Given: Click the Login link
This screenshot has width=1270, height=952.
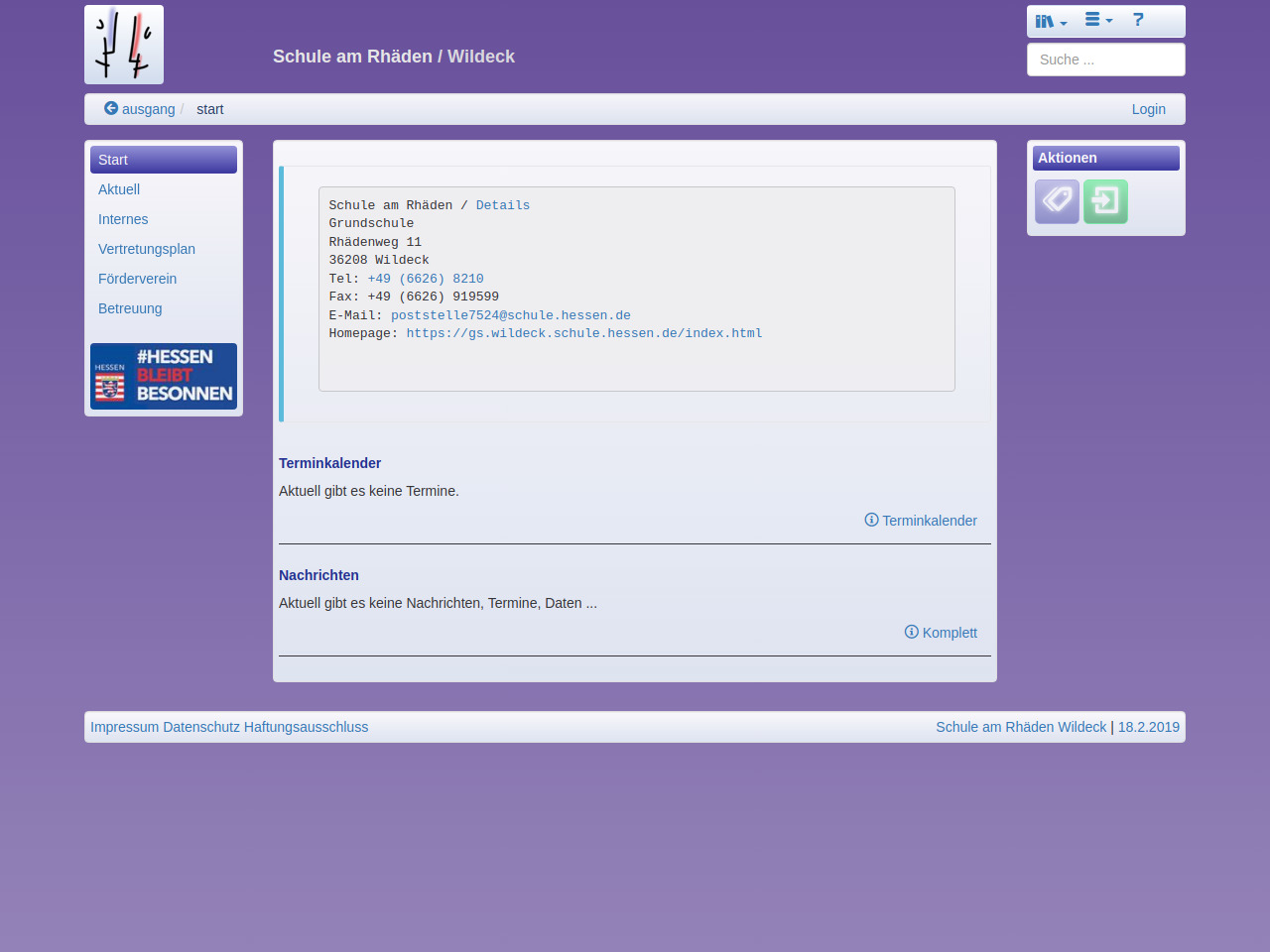Looking at the screenshot, I should 1148,109.
